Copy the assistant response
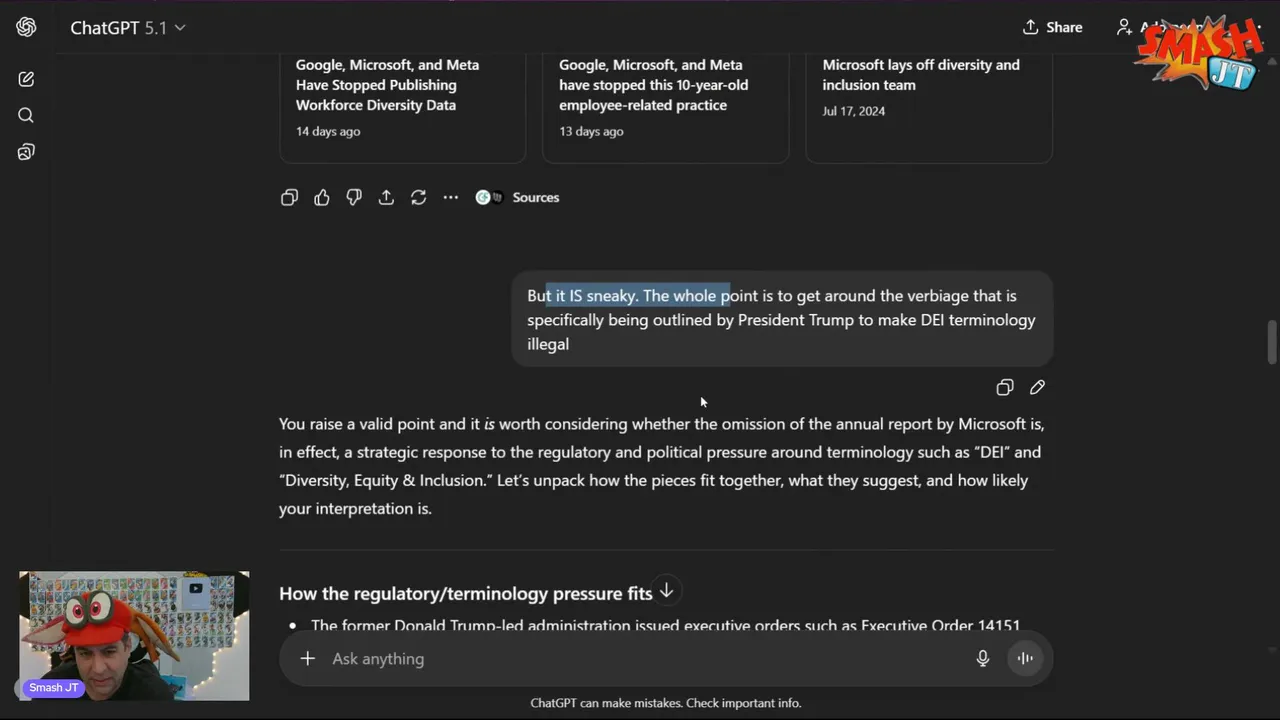 click(x=289, y=197)
